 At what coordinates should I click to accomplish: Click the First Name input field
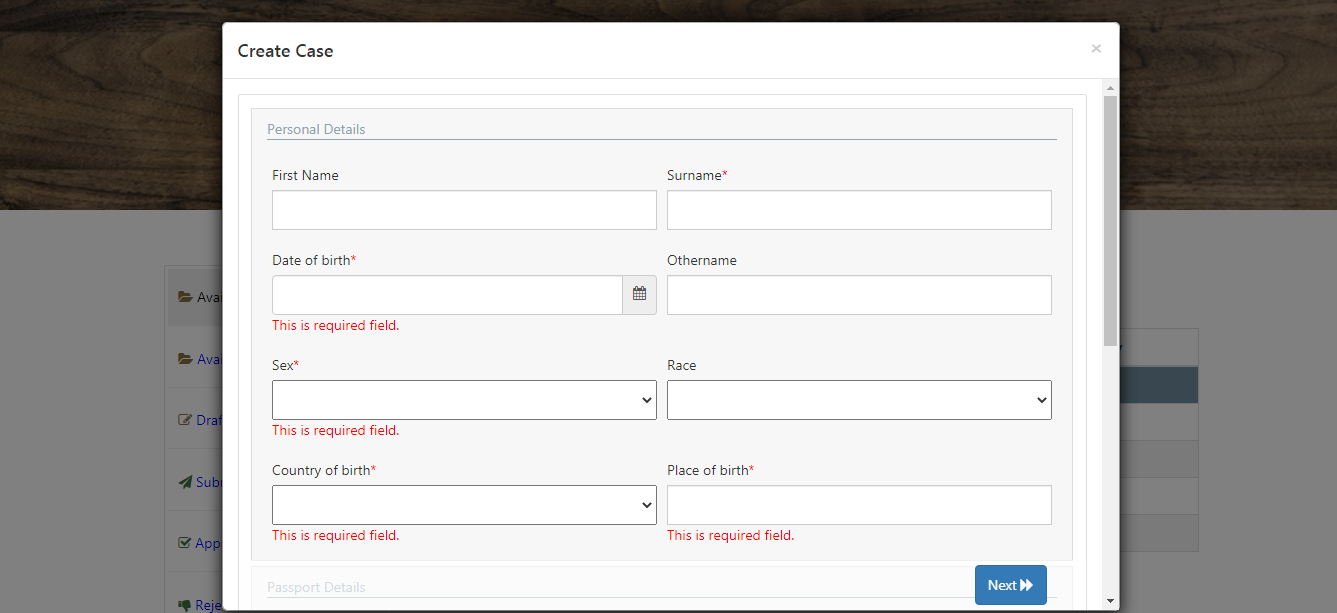[464, 210]
